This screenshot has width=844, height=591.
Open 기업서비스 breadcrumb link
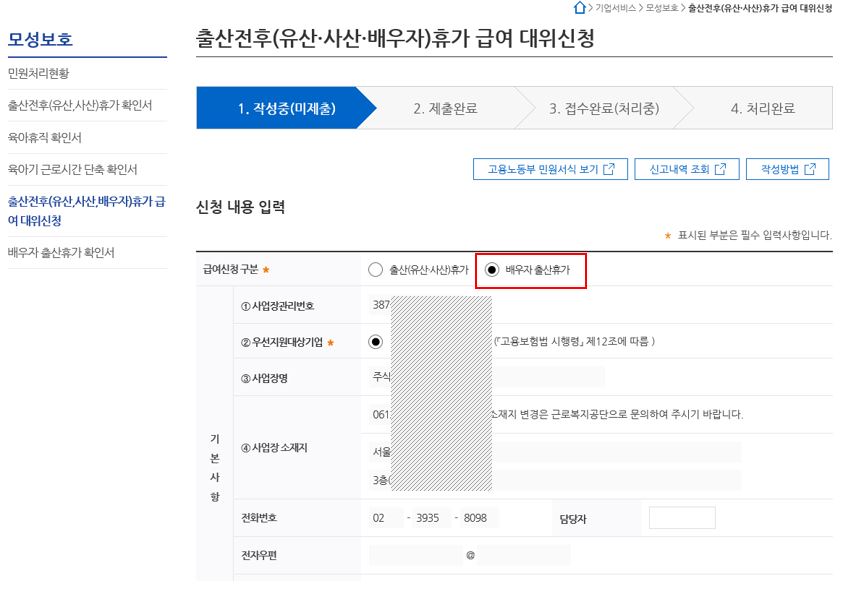click(x=615, y=8)
